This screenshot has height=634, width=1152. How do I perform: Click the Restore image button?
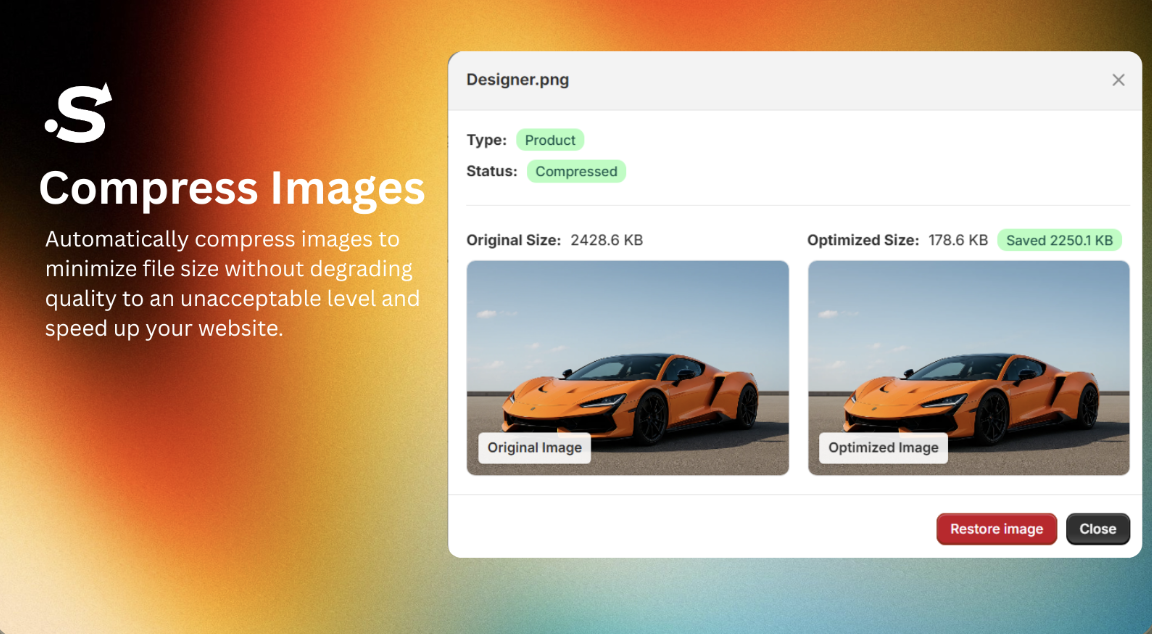(996, 528)
